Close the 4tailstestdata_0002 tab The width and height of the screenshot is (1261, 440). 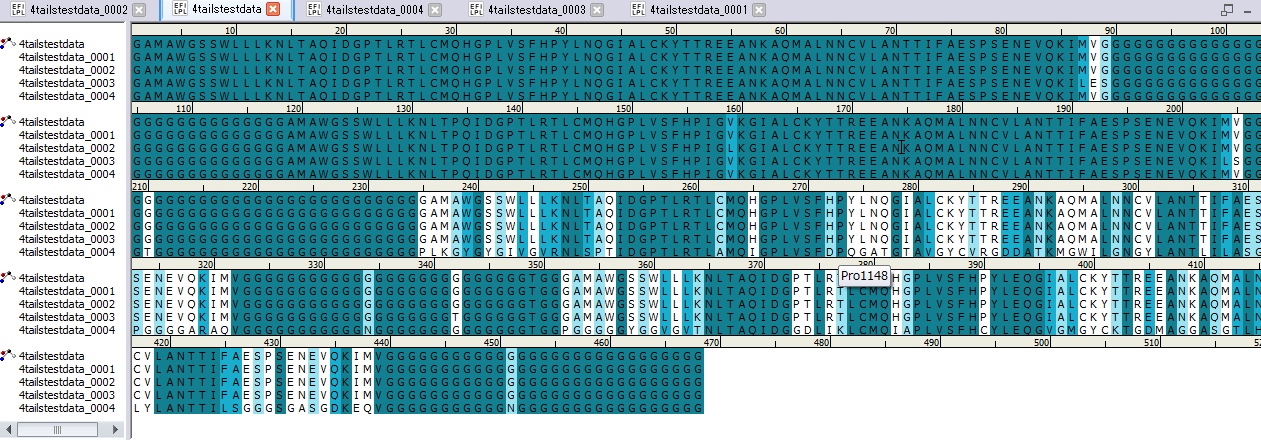[x=139, y=10]
